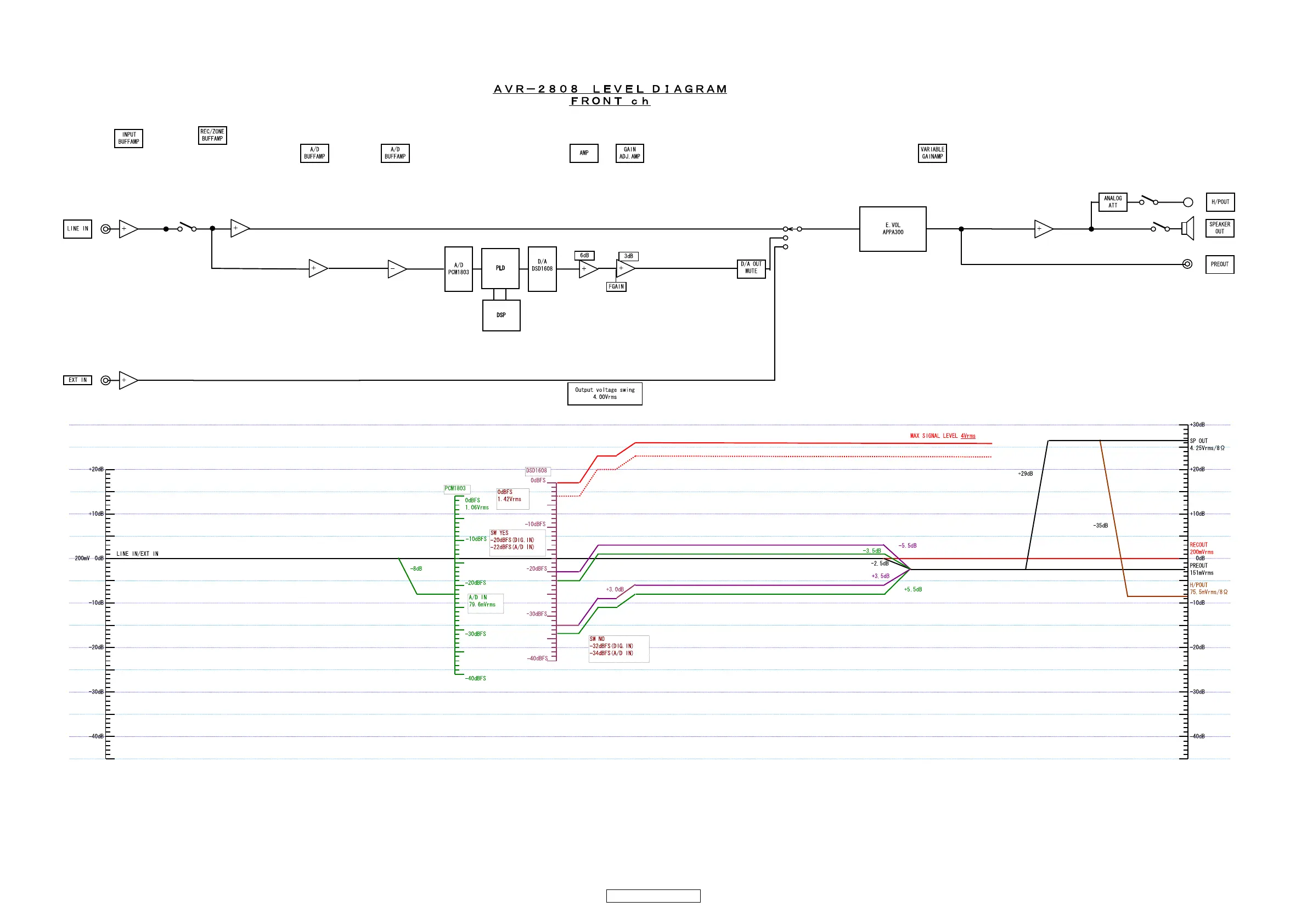This screenshot has height=924, width=1307.
Task: Click the +3.0dB label
Action: click(x=615, y=590)
